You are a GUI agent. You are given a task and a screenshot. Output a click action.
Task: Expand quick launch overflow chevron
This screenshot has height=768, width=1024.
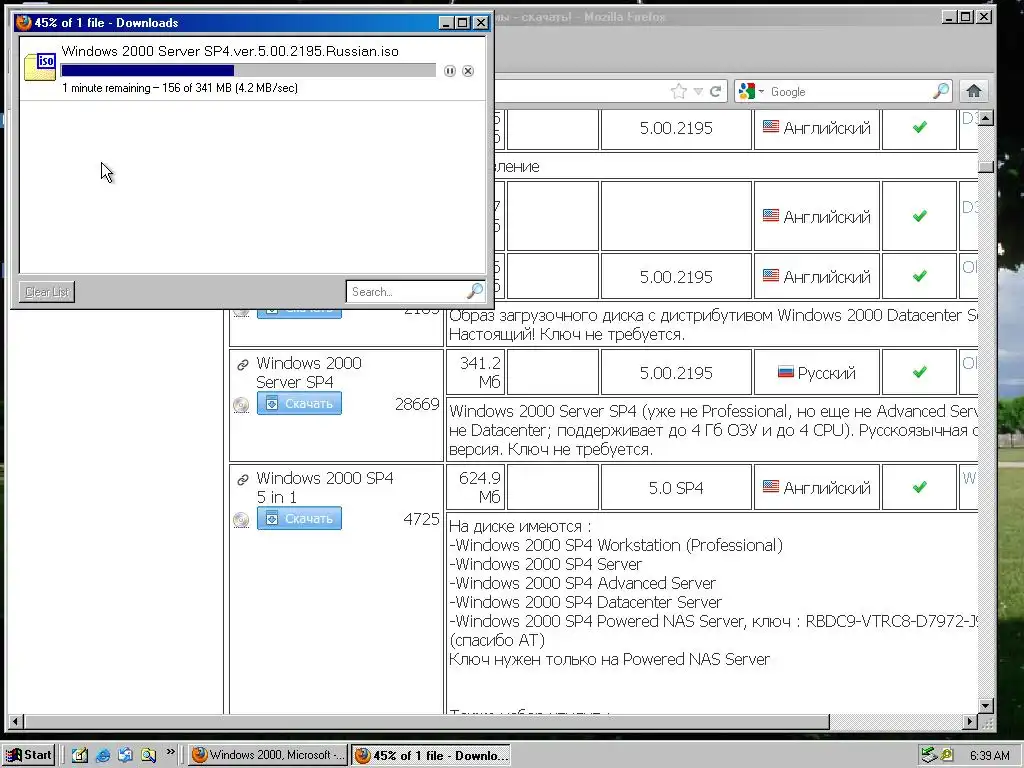pos(170,752)
